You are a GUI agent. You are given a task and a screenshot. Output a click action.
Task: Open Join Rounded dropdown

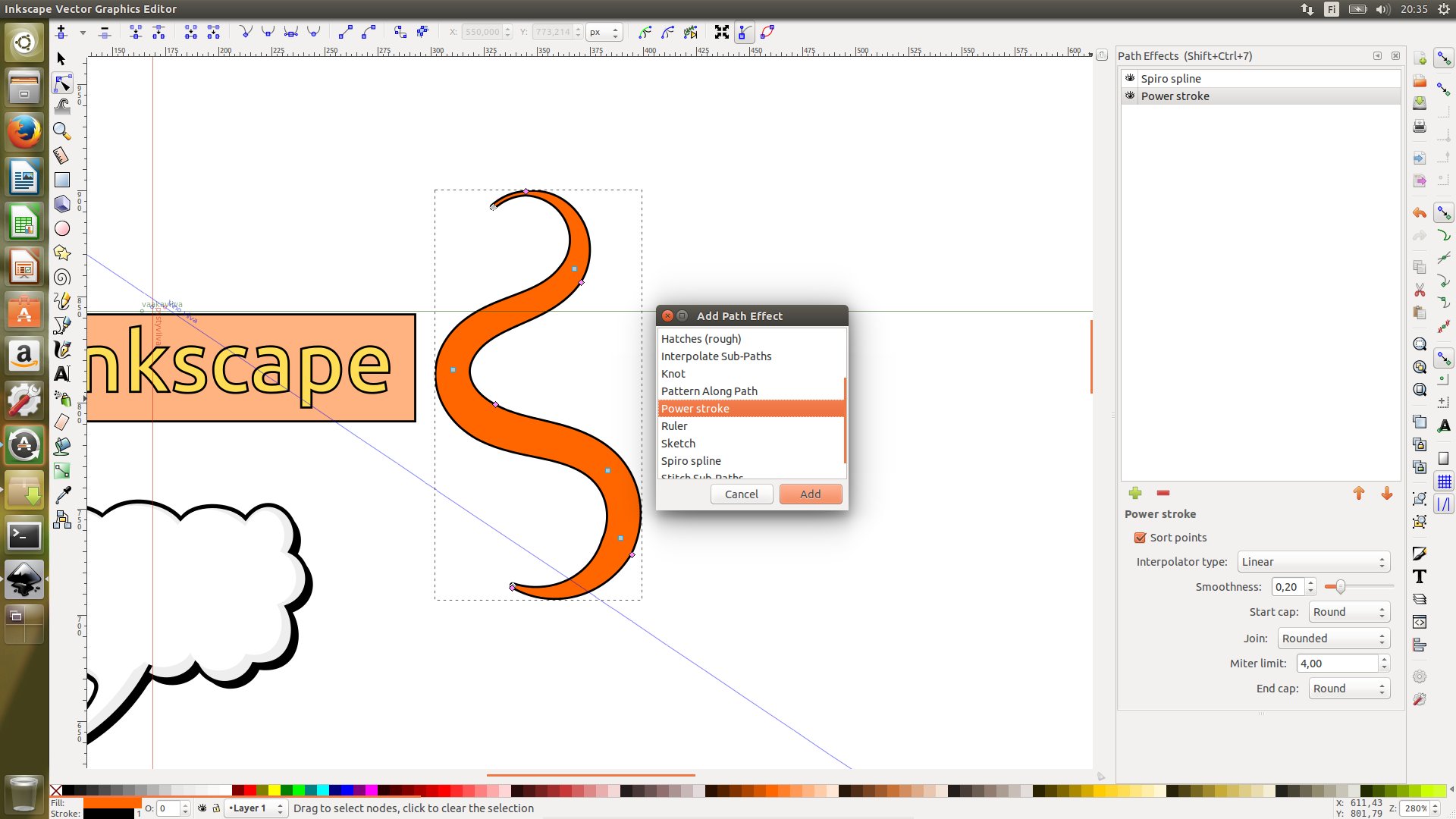[x=1333, y=639]
